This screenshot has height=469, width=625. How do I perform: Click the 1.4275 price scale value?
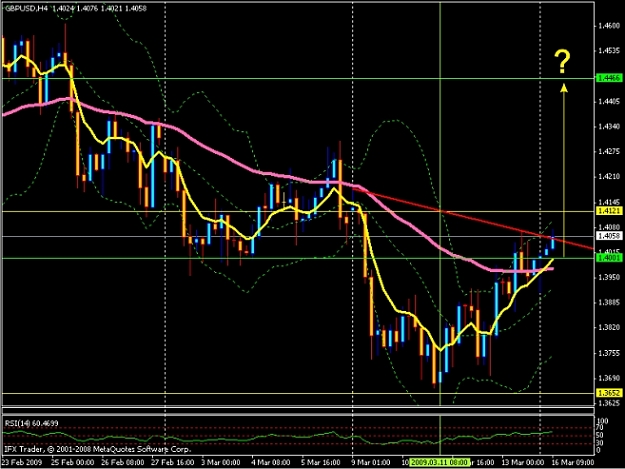(x=609, y=151)
